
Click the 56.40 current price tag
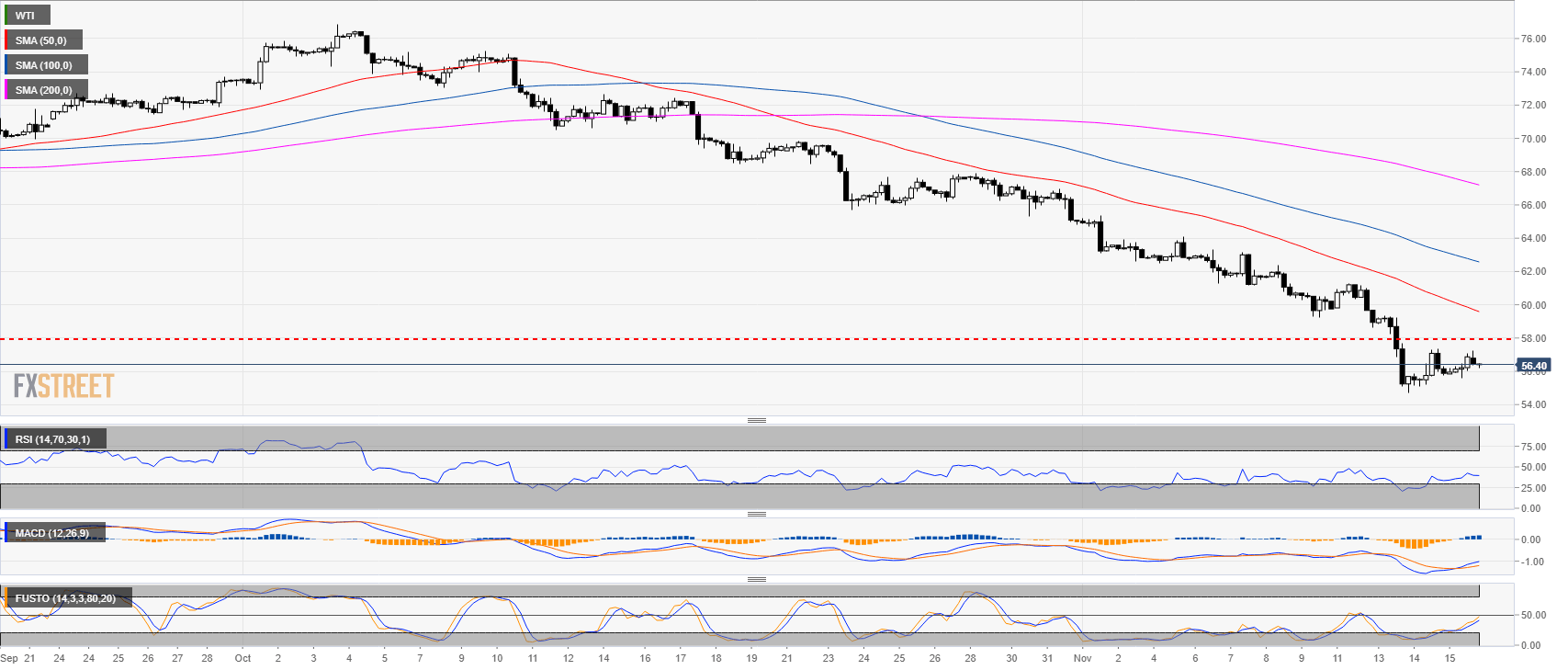click(1533, 366)
